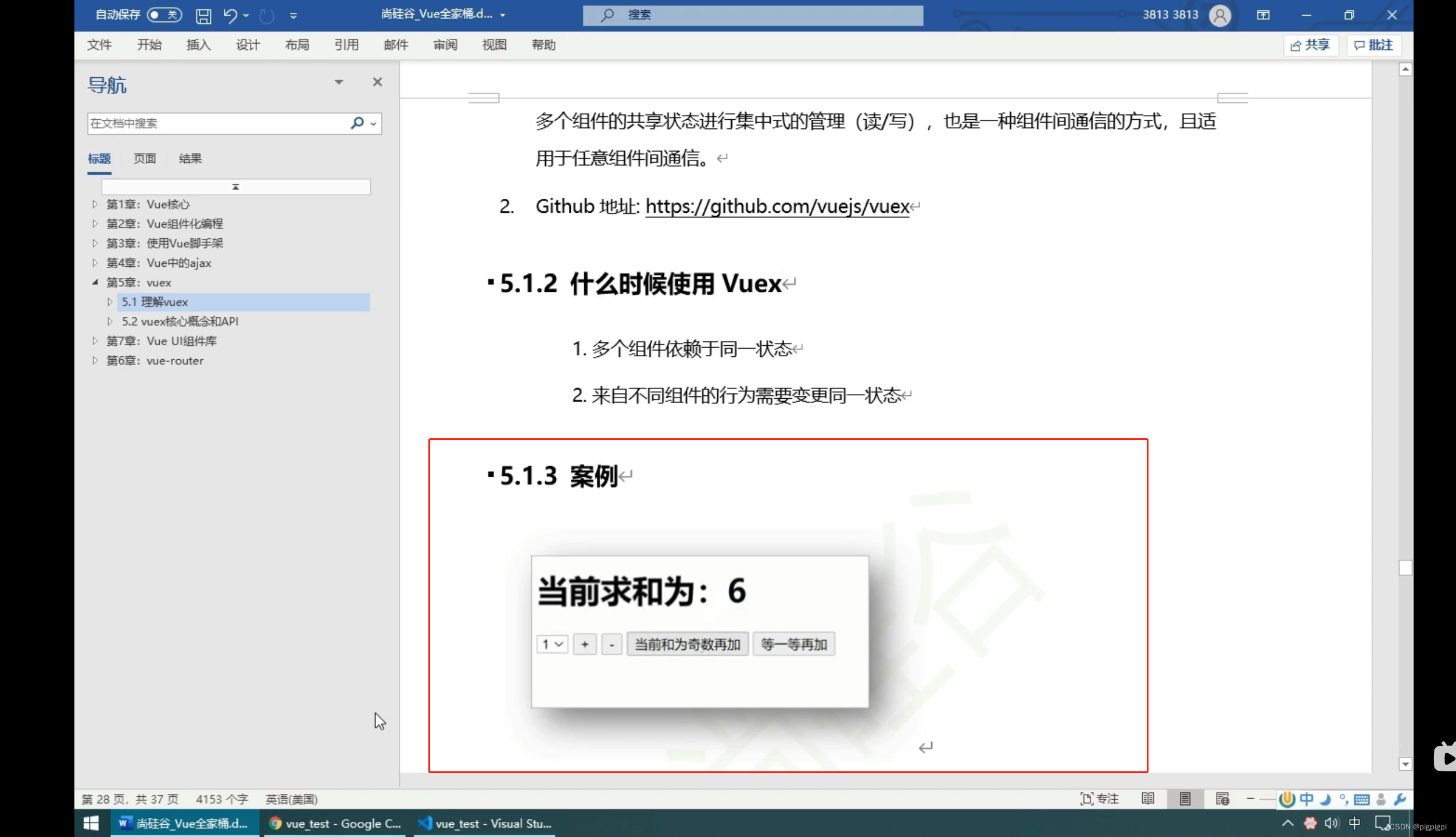Select the 标题 navigation tab
Screen dimensions: 1456x837
(99, 159)
